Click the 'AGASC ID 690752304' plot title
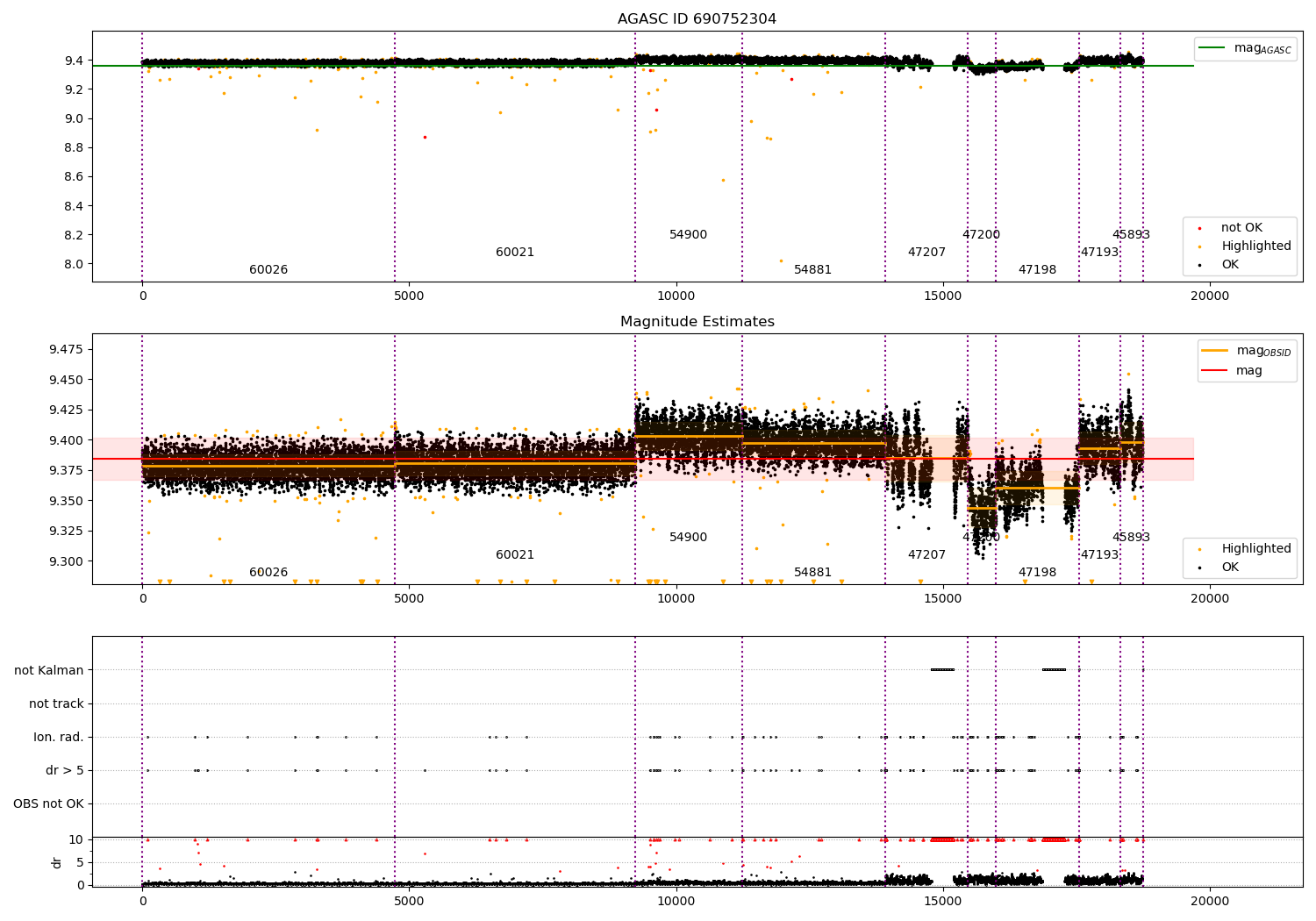 tap(697, 19)
